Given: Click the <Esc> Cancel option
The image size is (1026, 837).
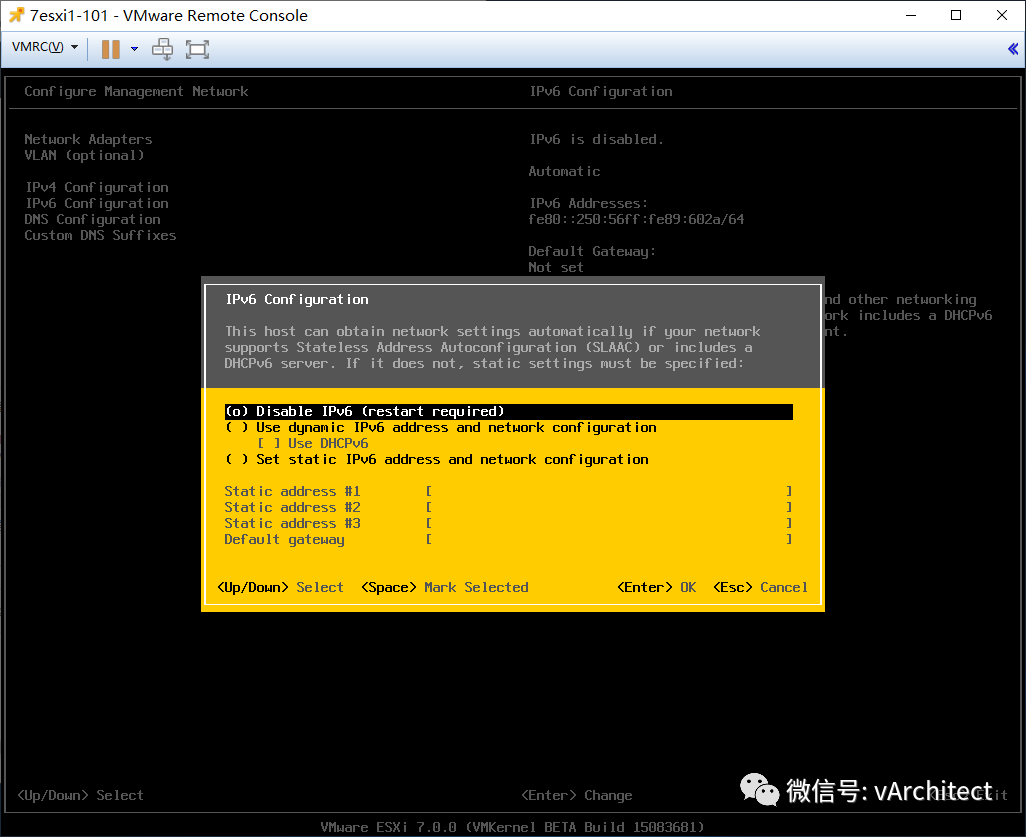Looking at the screenshot, I should (x=760, y=587).
